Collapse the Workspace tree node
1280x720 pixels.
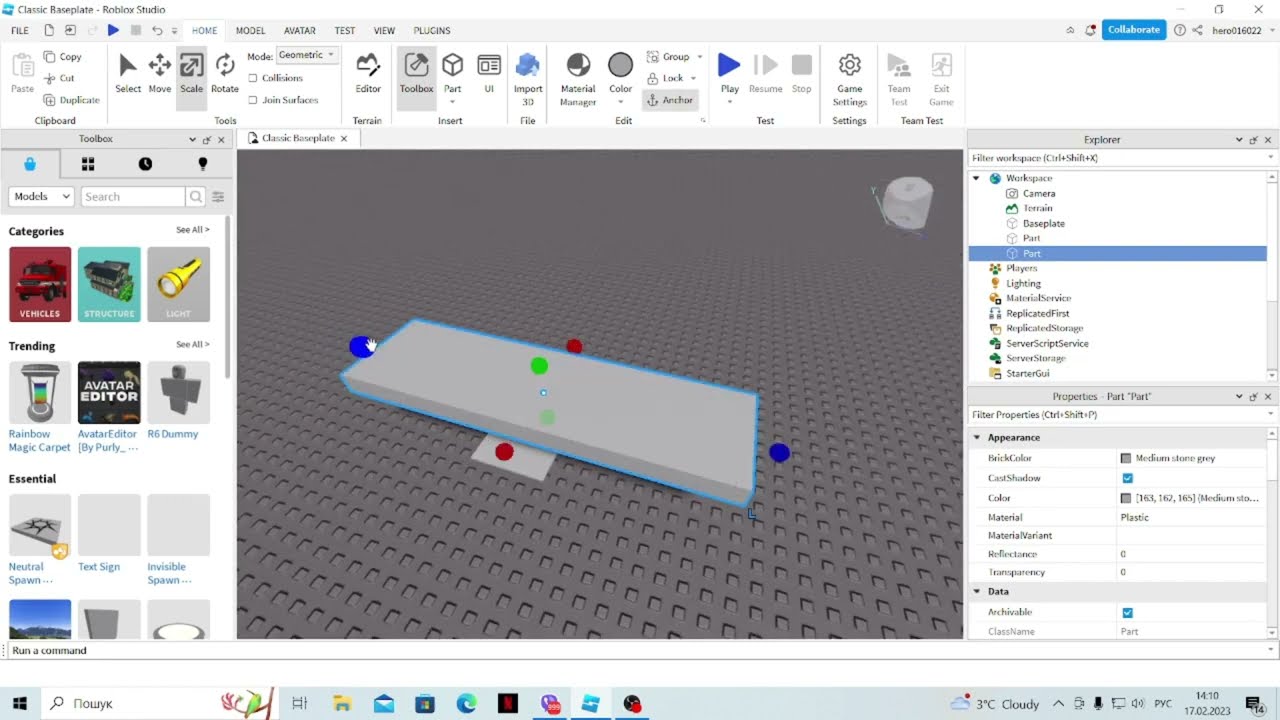click(976, 178)
